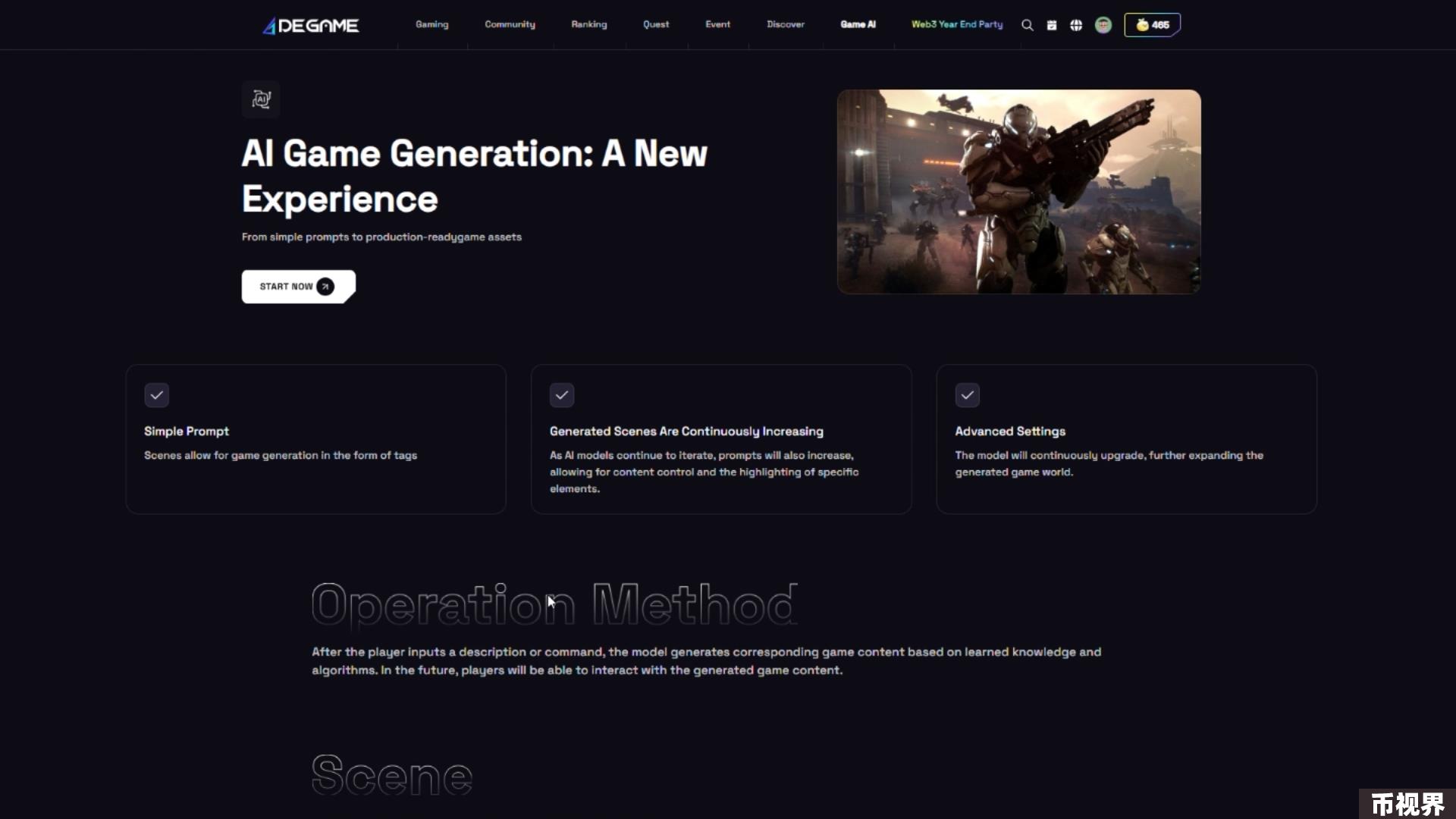Screen dimensions: 1456x819
Task: Click 'Scenes allow for game generation' description
Action: tap(281, 456)
